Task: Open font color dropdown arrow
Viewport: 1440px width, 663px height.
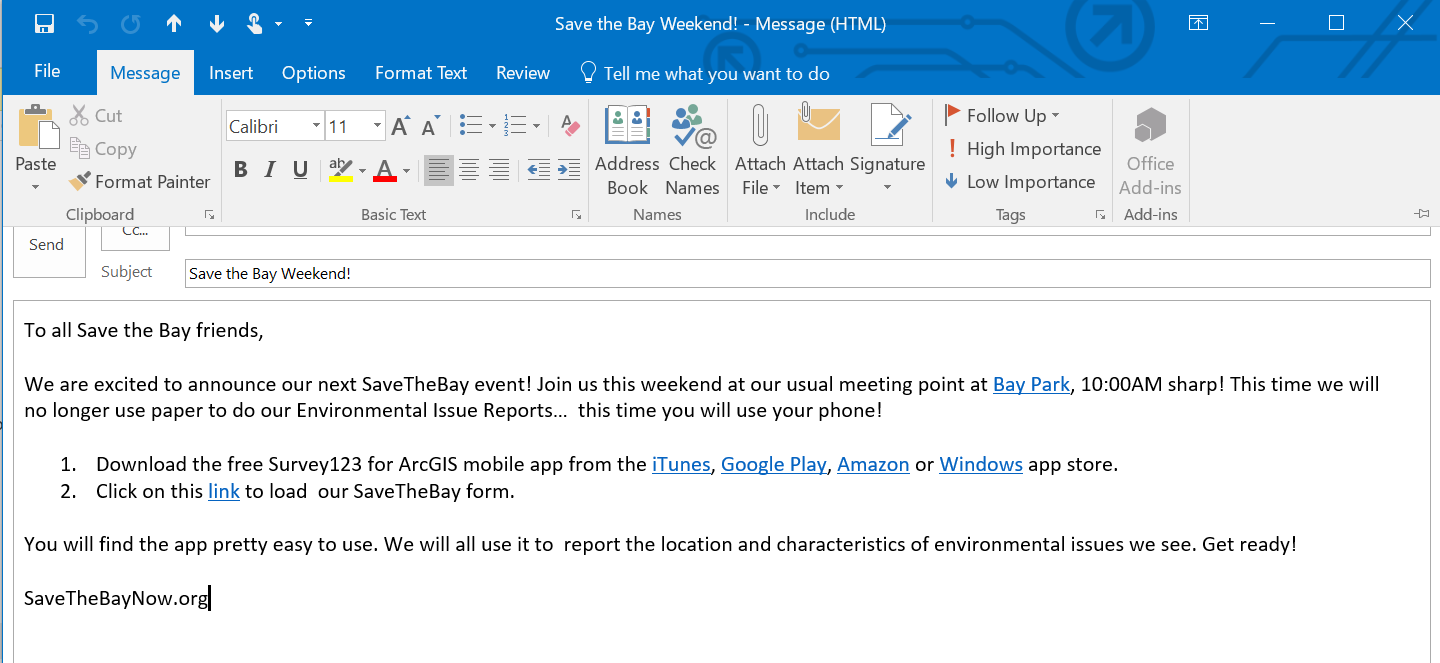Action: point(406,170)
